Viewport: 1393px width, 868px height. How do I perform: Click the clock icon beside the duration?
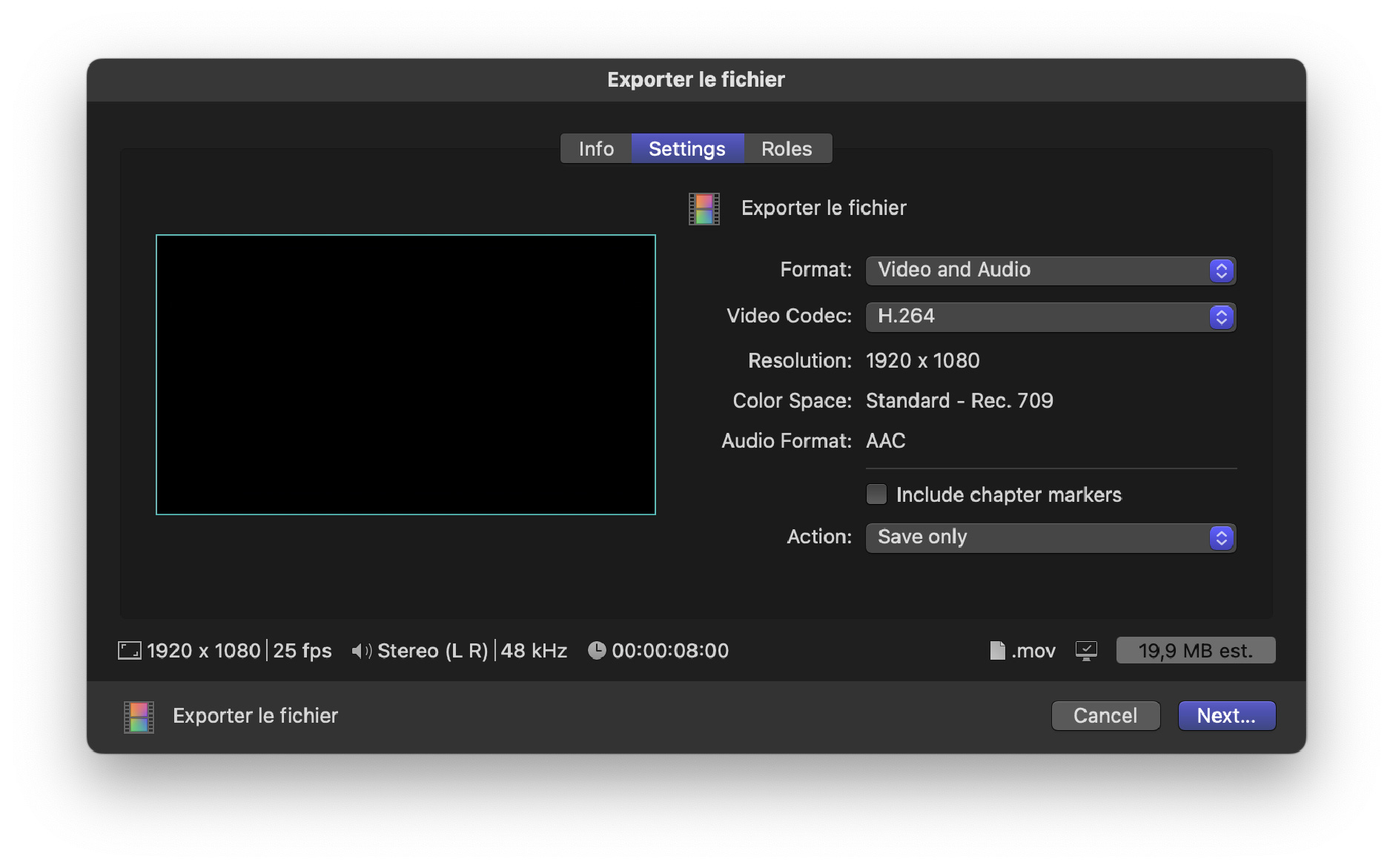click(x=598, y=650)
